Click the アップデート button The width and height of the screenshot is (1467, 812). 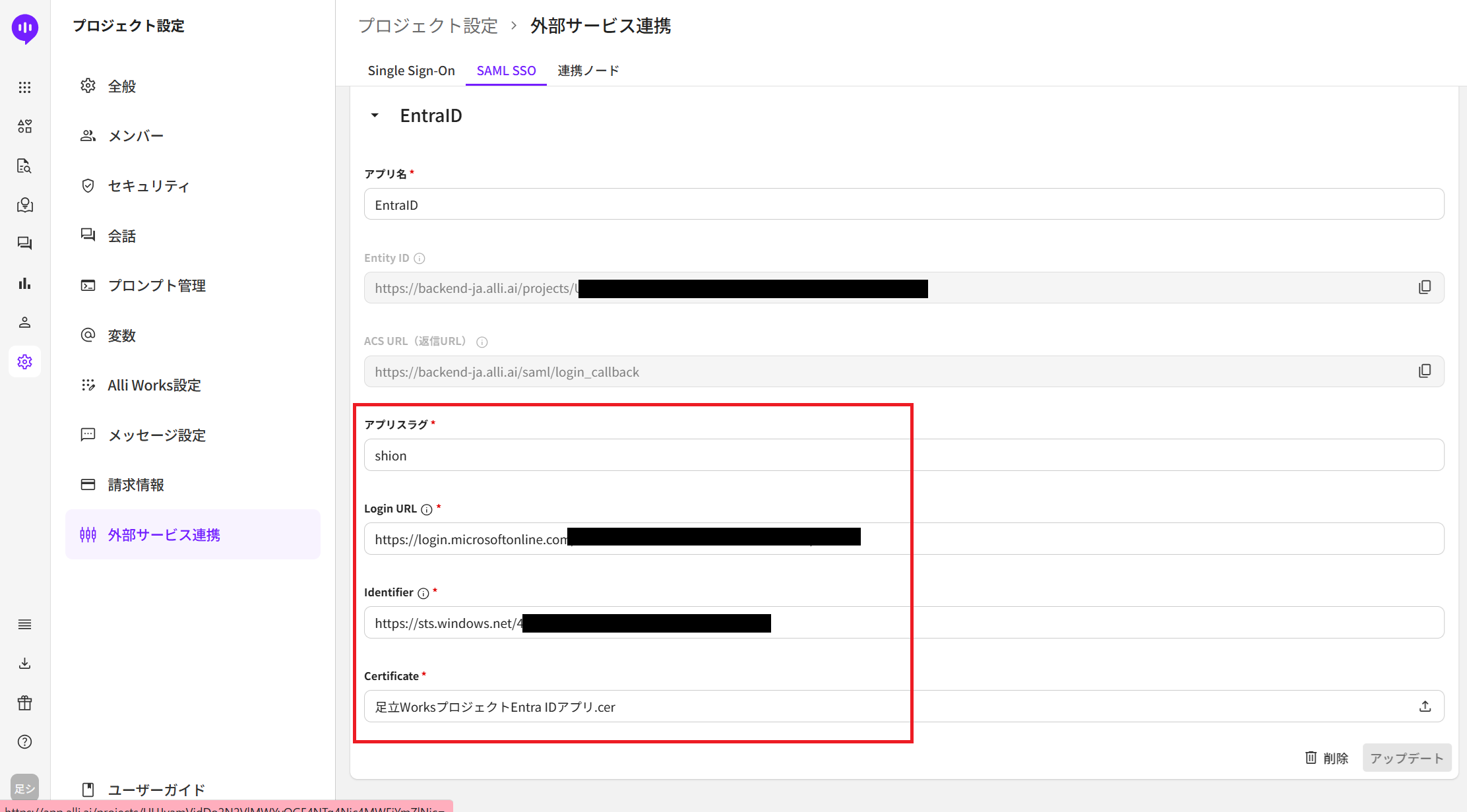click(x=1406, y=758)
